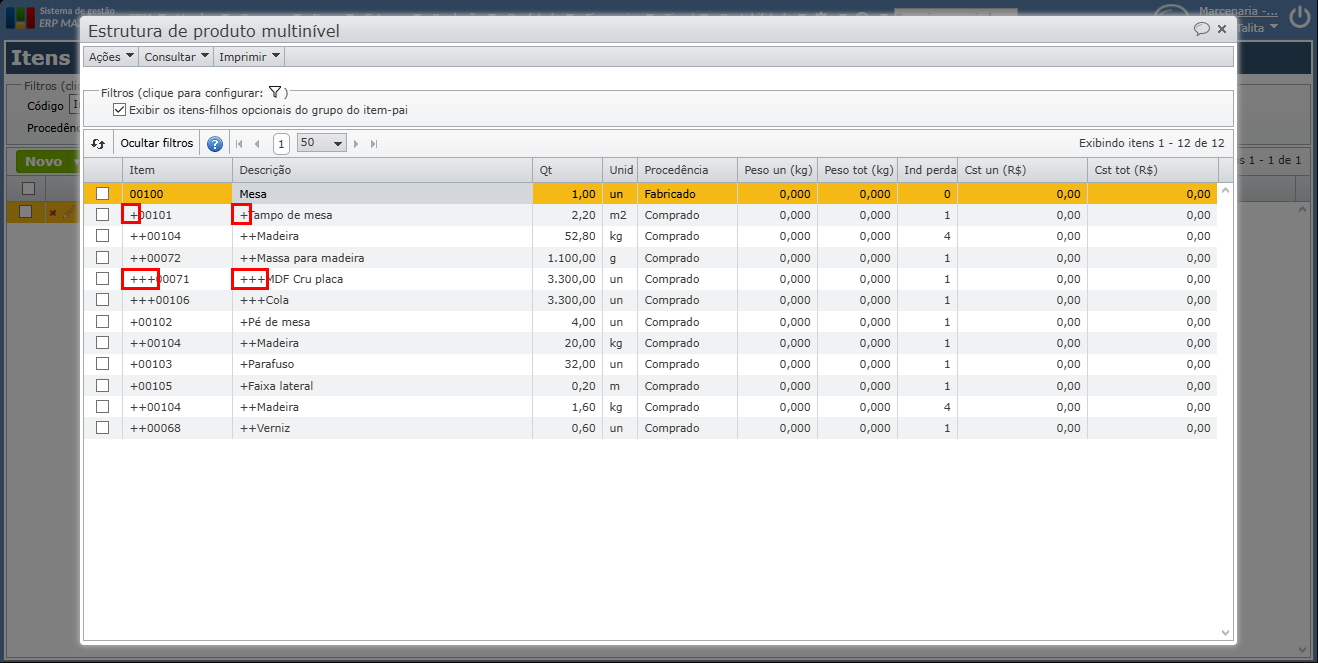Check the row for MDF Cru placa
This screenshot has height=663, width=1318.
102,279
